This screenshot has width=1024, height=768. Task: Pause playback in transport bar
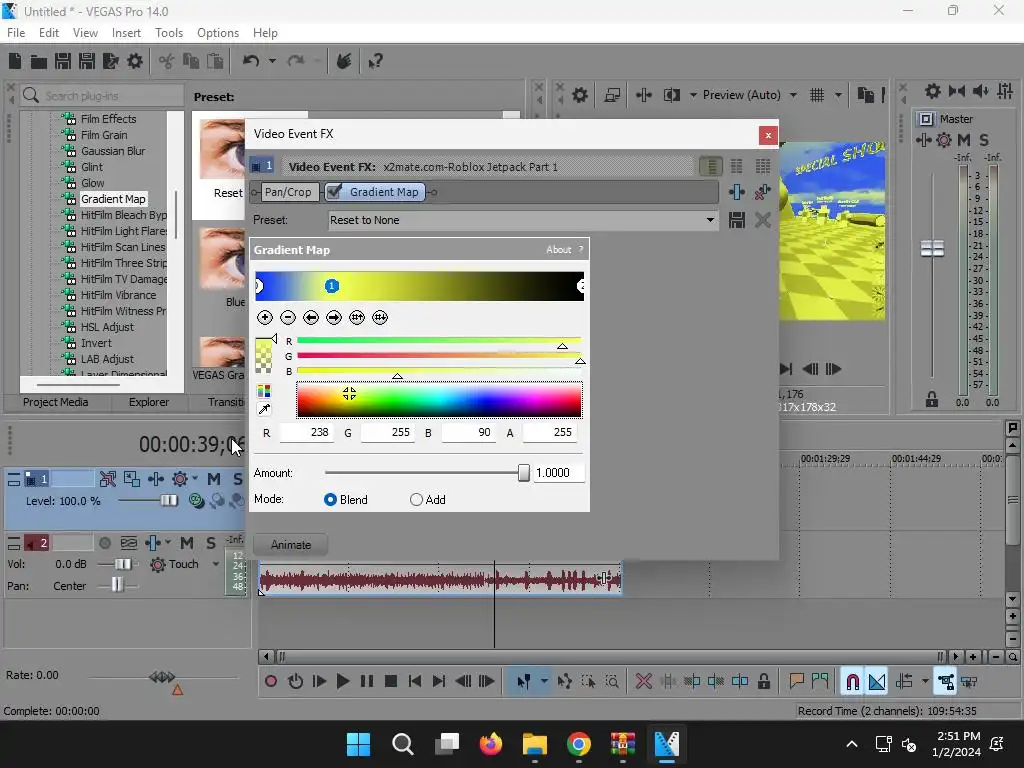coord(366,682)
